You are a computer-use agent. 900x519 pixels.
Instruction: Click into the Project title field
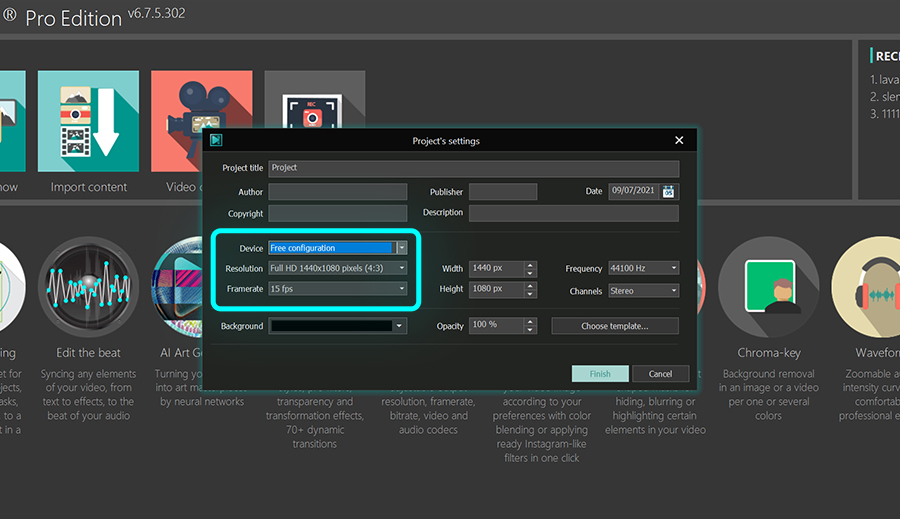pos(473,168)
